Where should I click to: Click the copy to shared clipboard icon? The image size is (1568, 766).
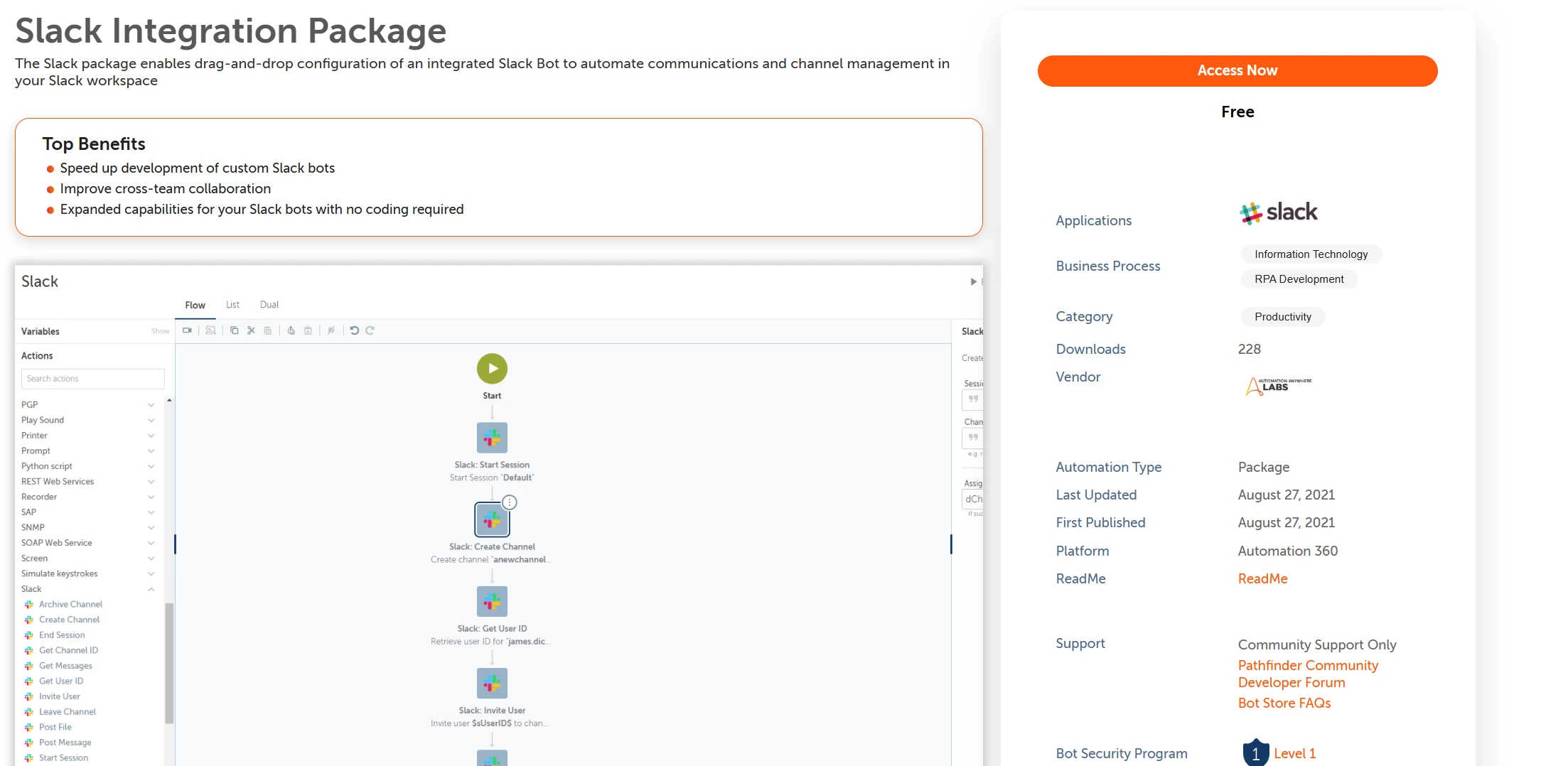(291, 330)
